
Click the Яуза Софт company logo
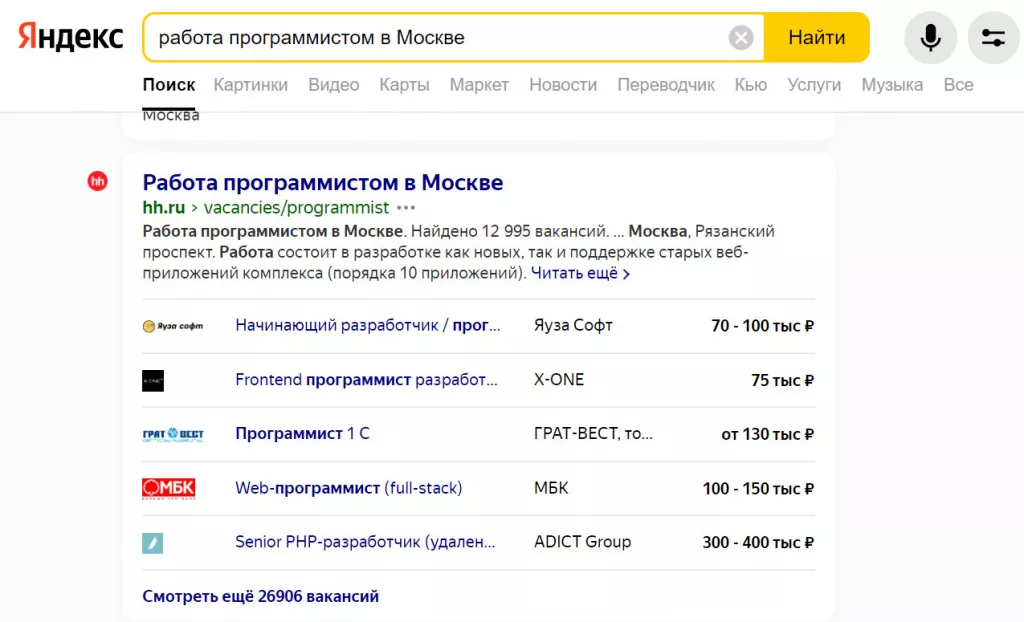(172, 326)
